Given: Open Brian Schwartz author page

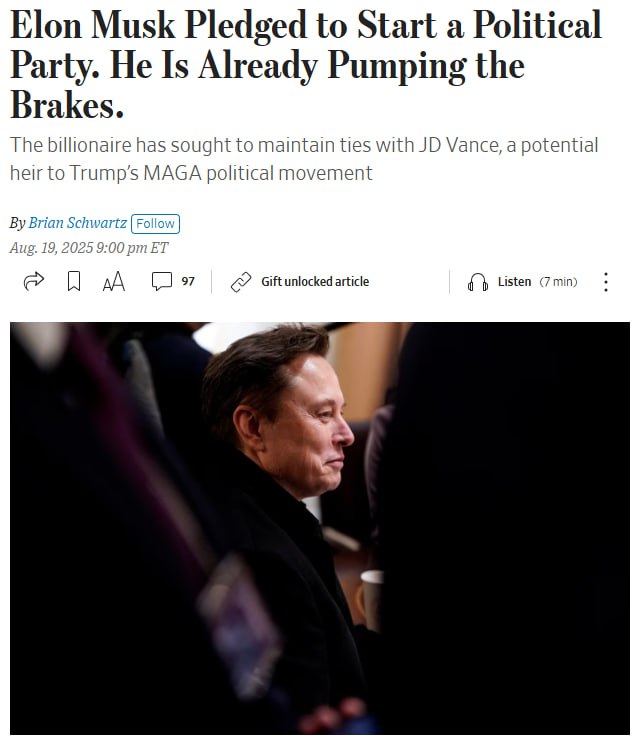Looking at the screenshot, I should (77, 223).
